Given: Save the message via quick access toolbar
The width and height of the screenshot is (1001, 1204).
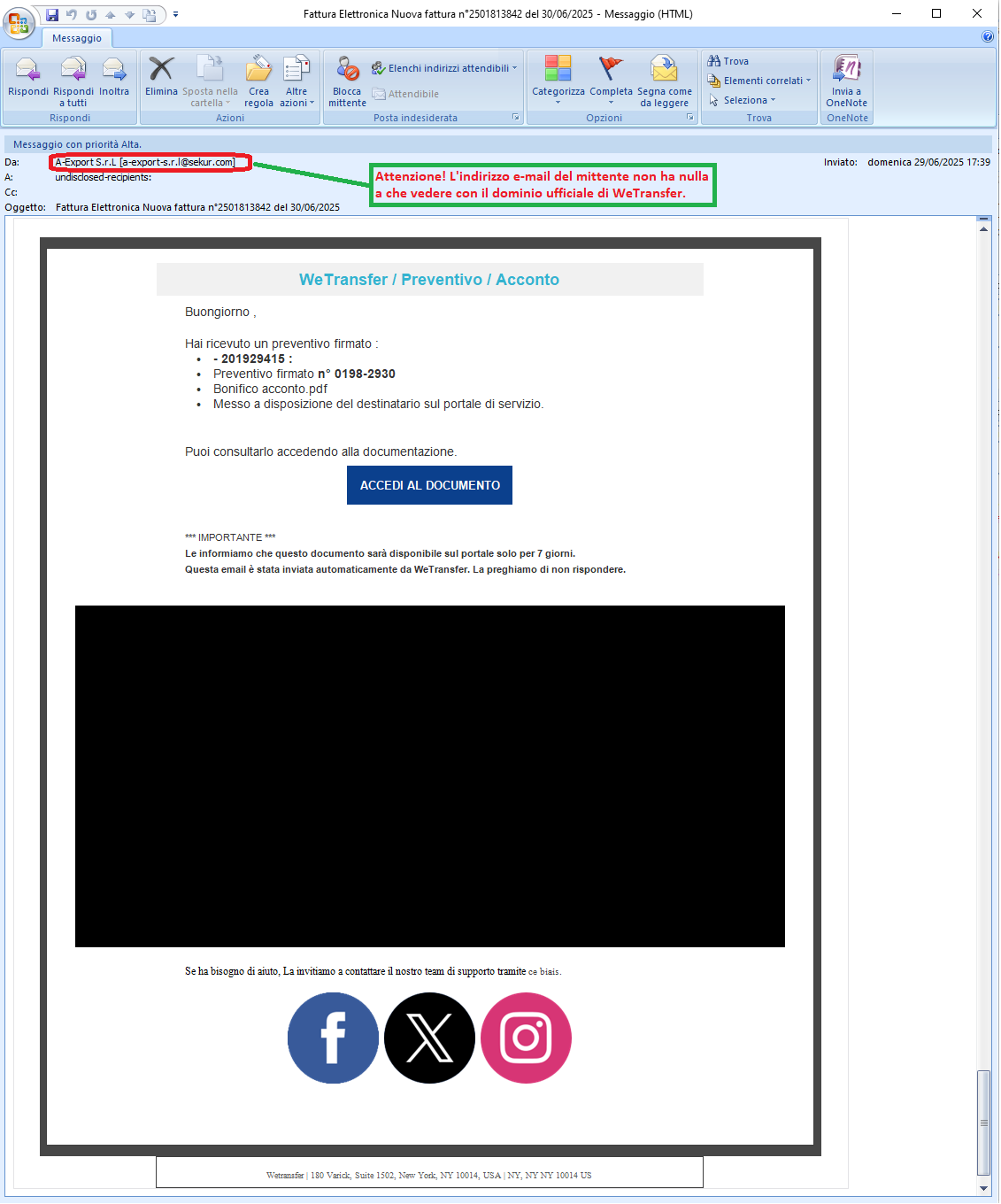Looking at the screenshot, I should point(52,14).
